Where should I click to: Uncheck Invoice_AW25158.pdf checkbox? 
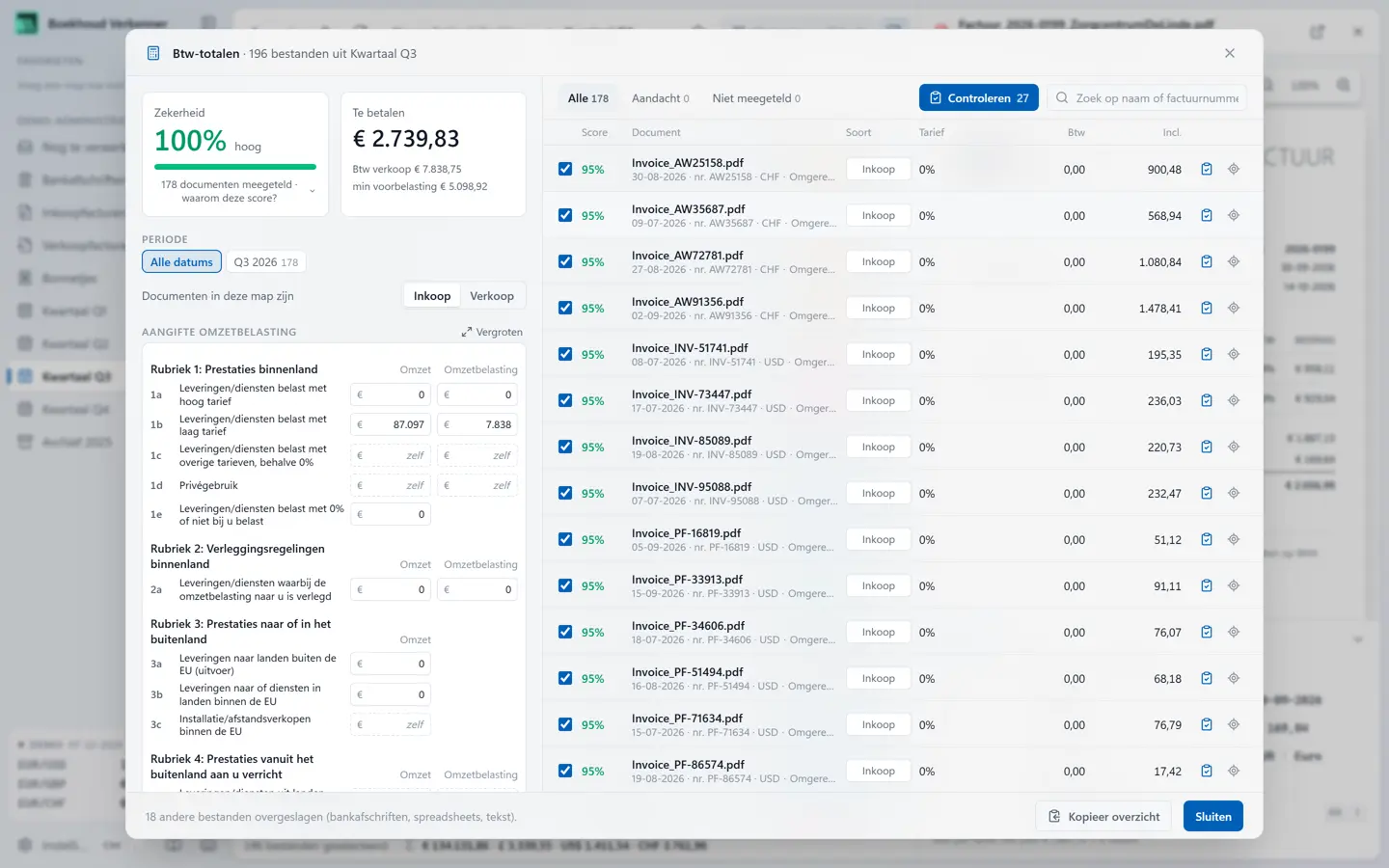tap(565, 169)
